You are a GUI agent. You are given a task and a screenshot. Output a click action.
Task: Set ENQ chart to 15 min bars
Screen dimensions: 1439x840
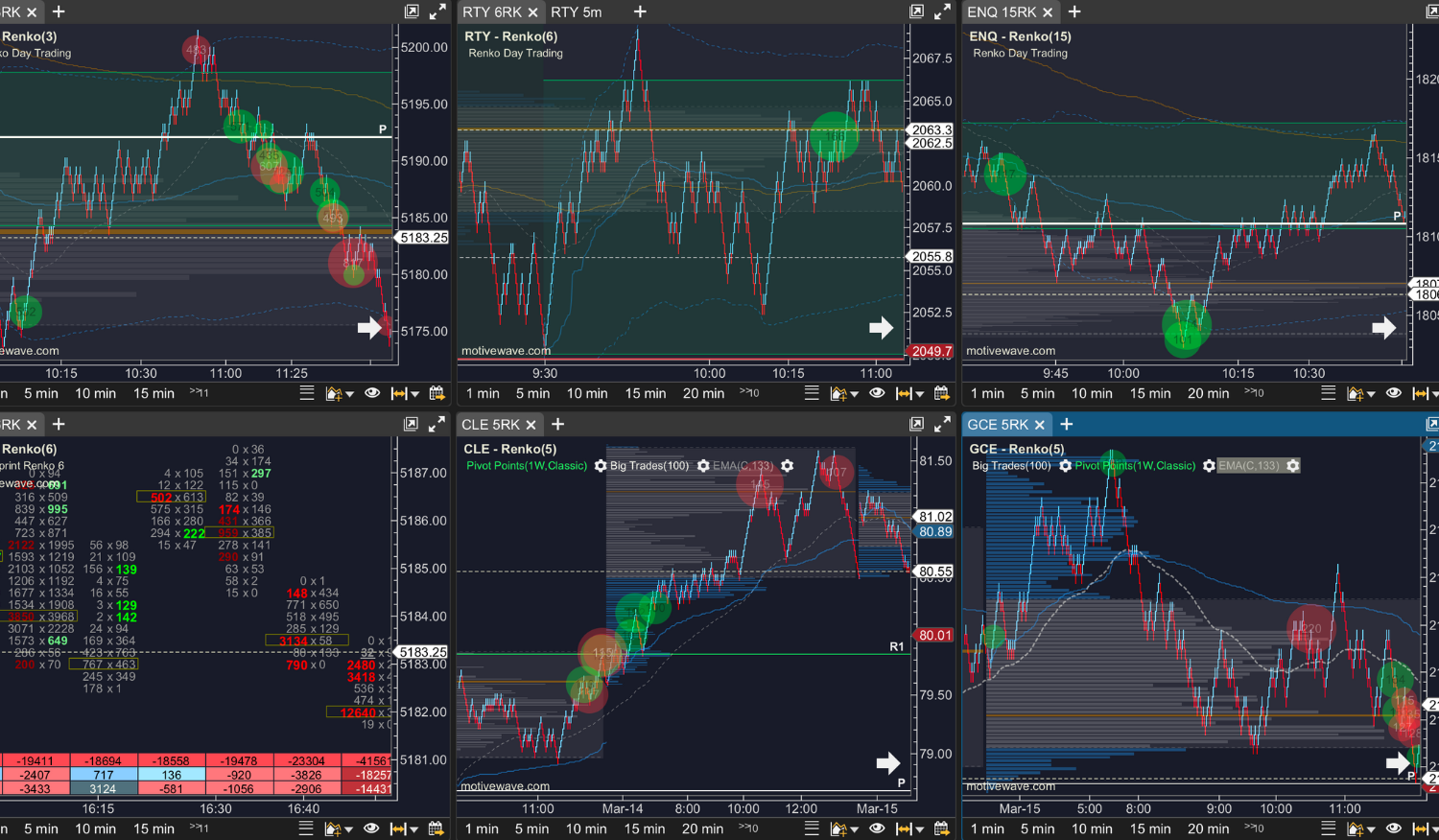pos(1150,393)
